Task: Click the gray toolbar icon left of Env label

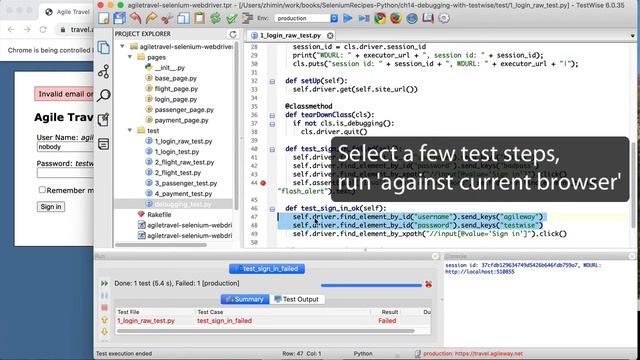Action: point(247,18)
